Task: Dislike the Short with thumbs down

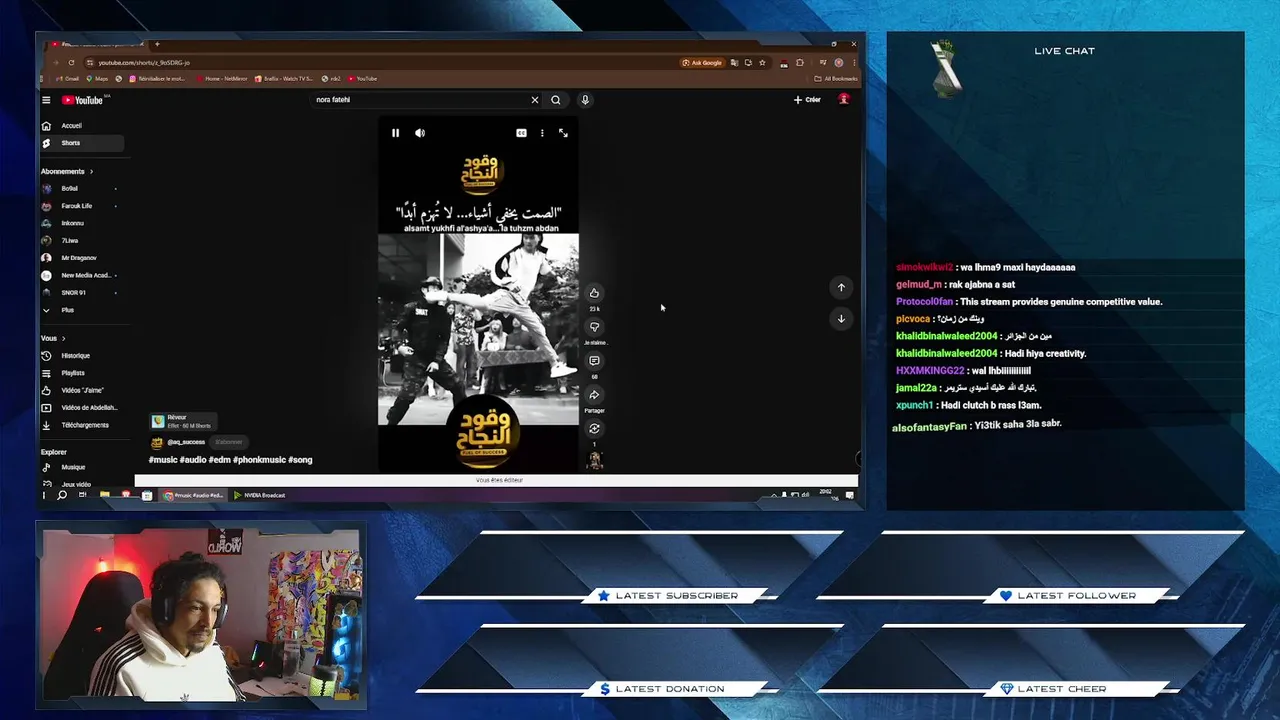Action: pos(594,327)
